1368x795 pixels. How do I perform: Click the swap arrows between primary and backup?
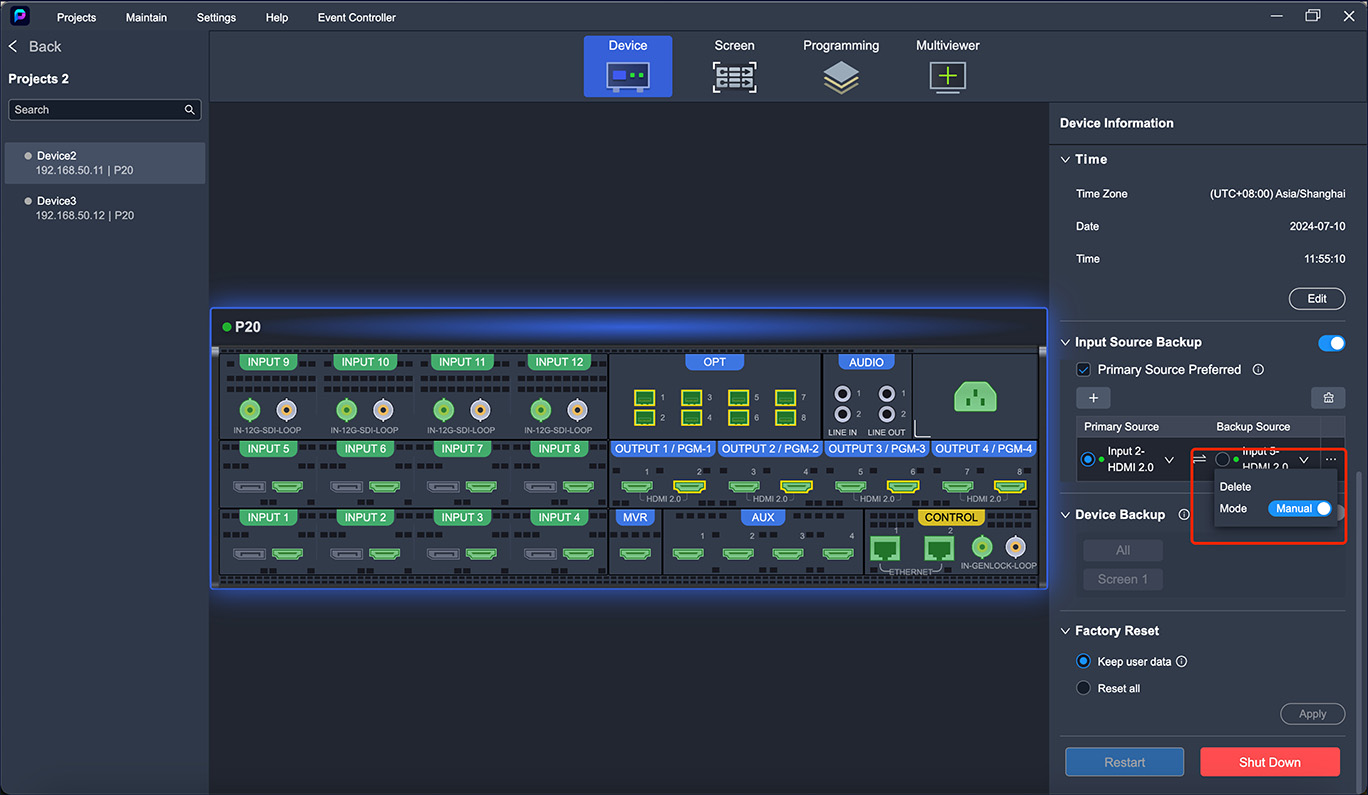click(x=1199, y=460)
